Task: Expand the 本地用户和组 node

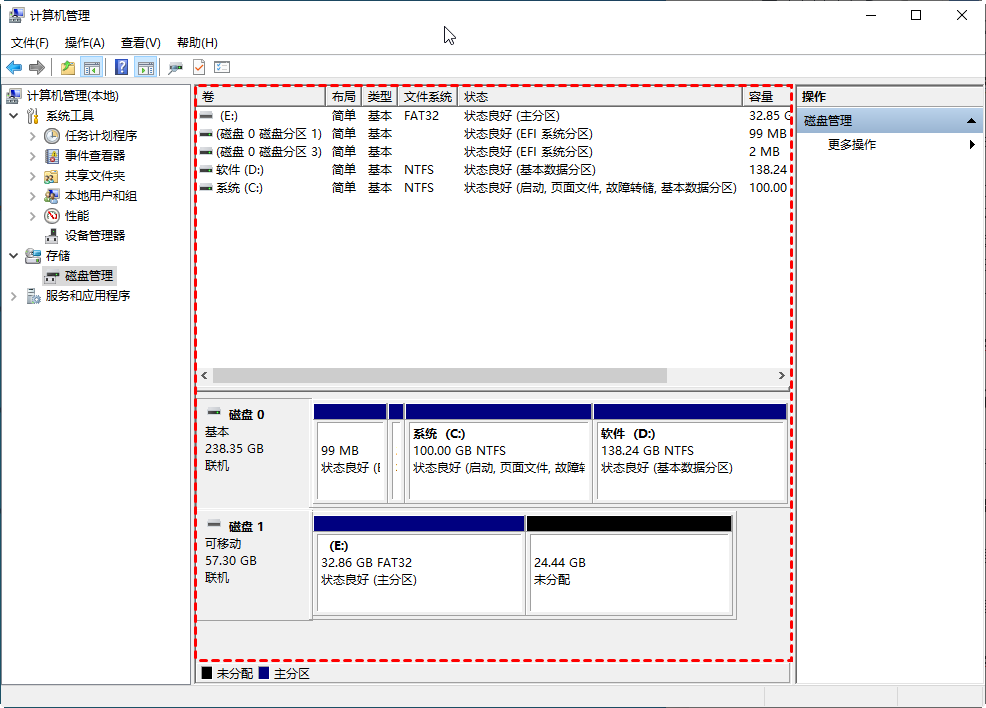Action: coord(33,196)
